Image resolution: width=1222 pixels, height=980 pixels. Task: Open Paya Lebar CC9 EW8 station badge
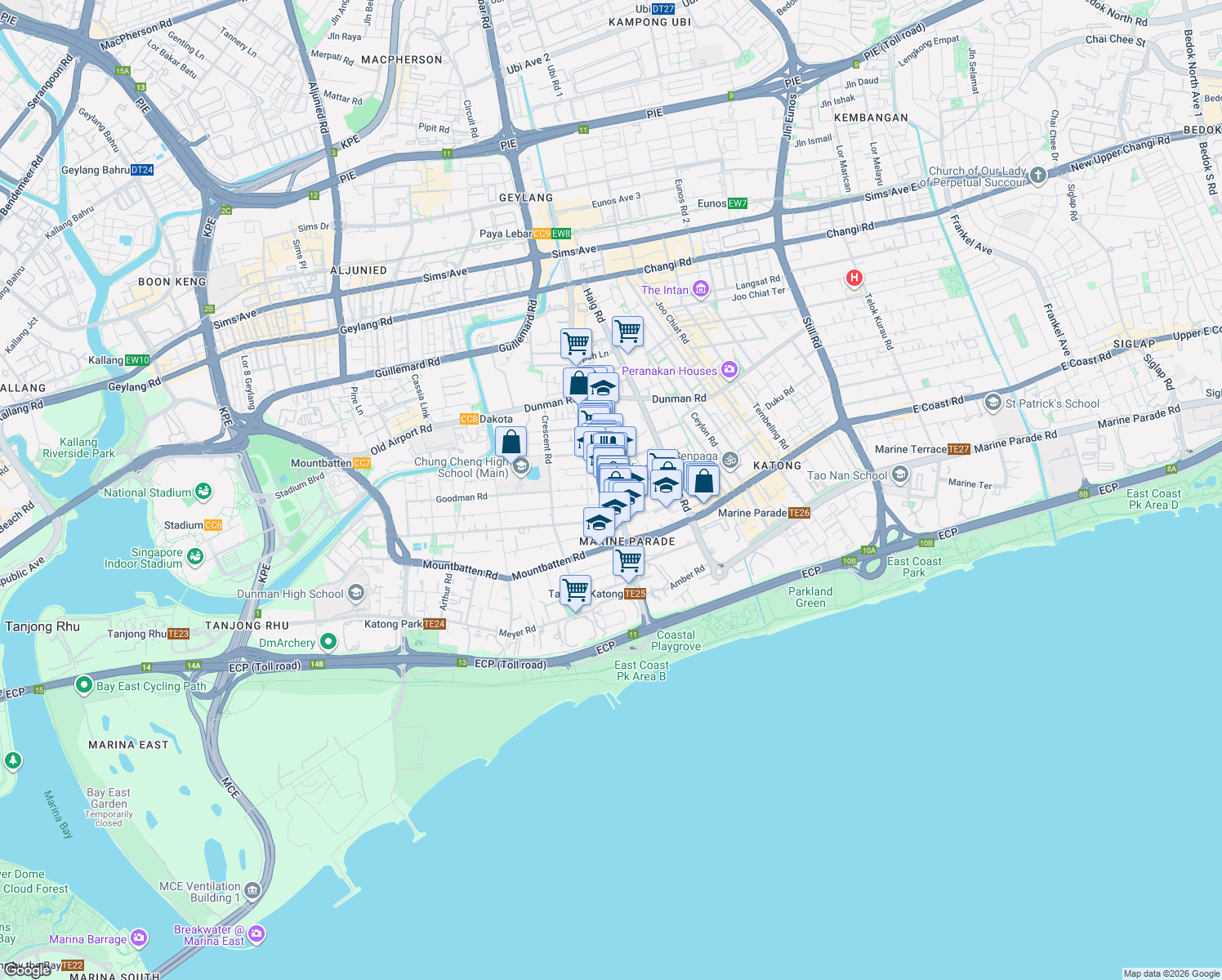pos(551,234)
